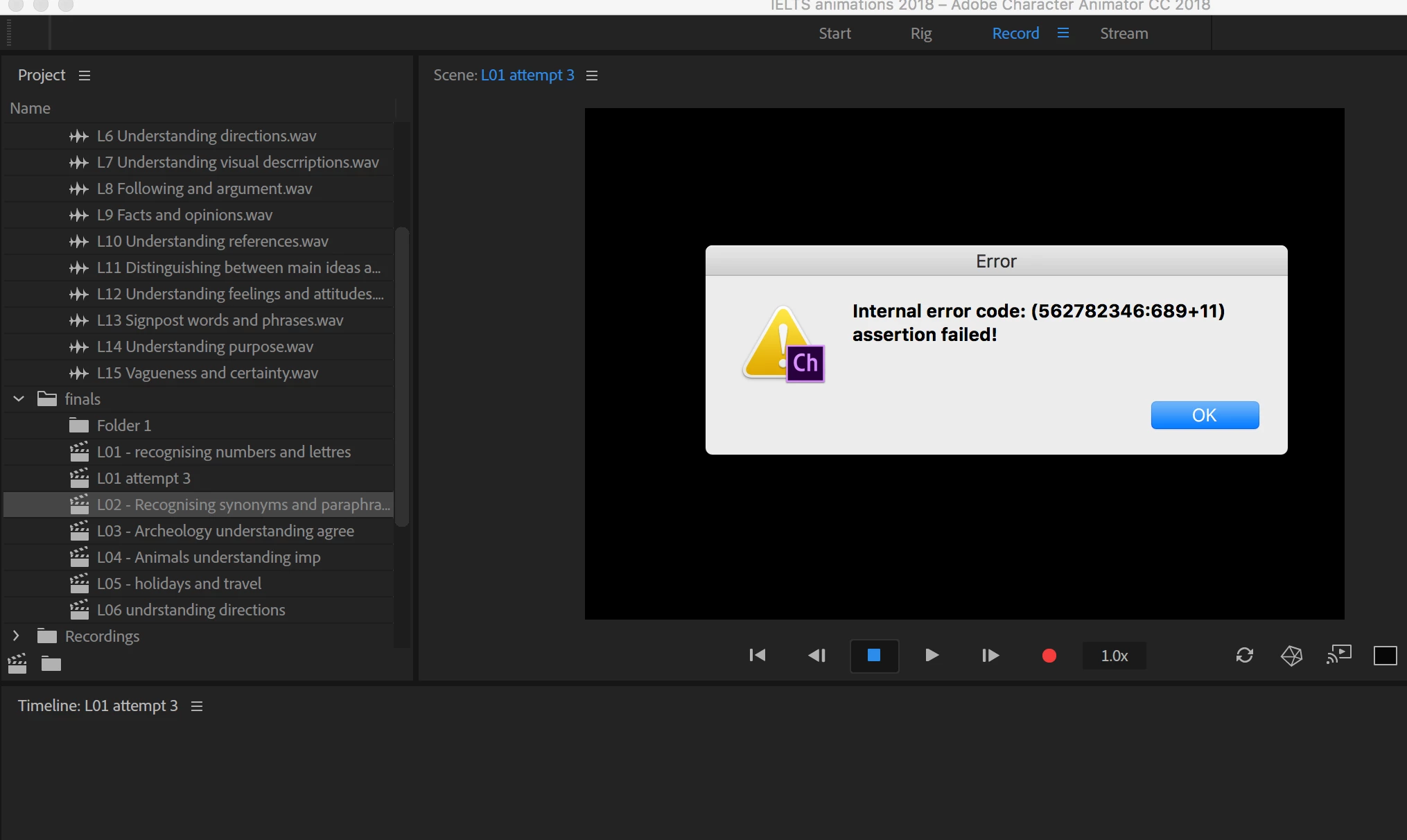Click the refresh scene icon
Screen dimensions: 1407x840
click(x=1245, y=655)
